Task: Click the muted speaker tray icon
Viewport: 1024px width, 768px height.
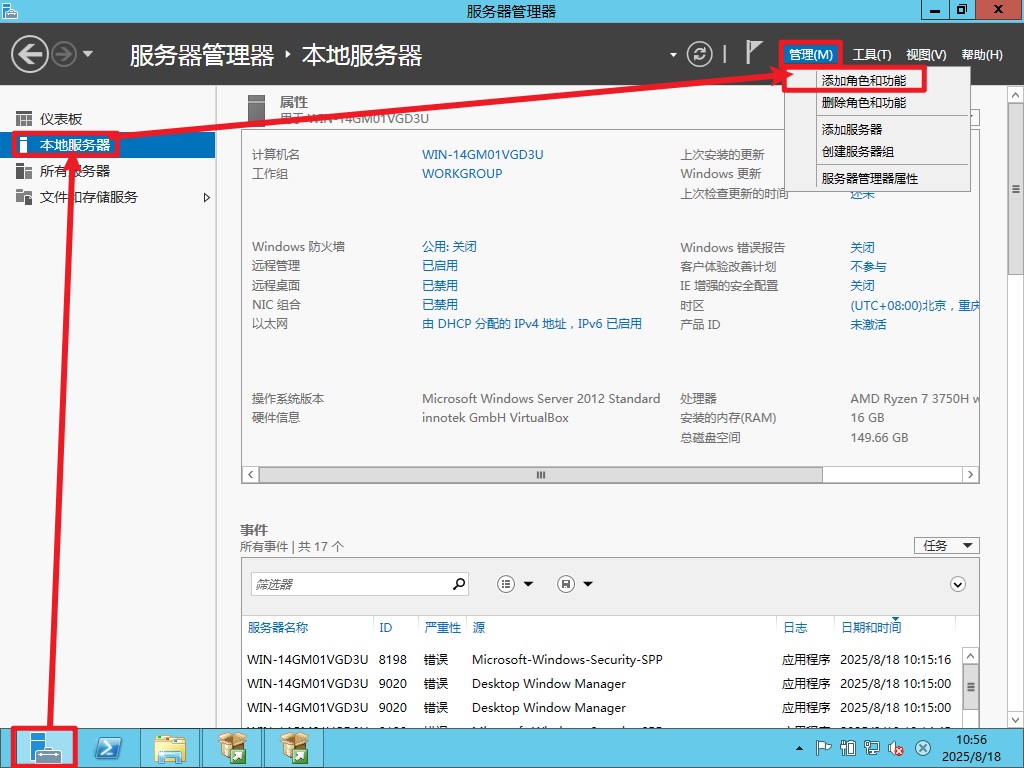Action: click(895, 748)
